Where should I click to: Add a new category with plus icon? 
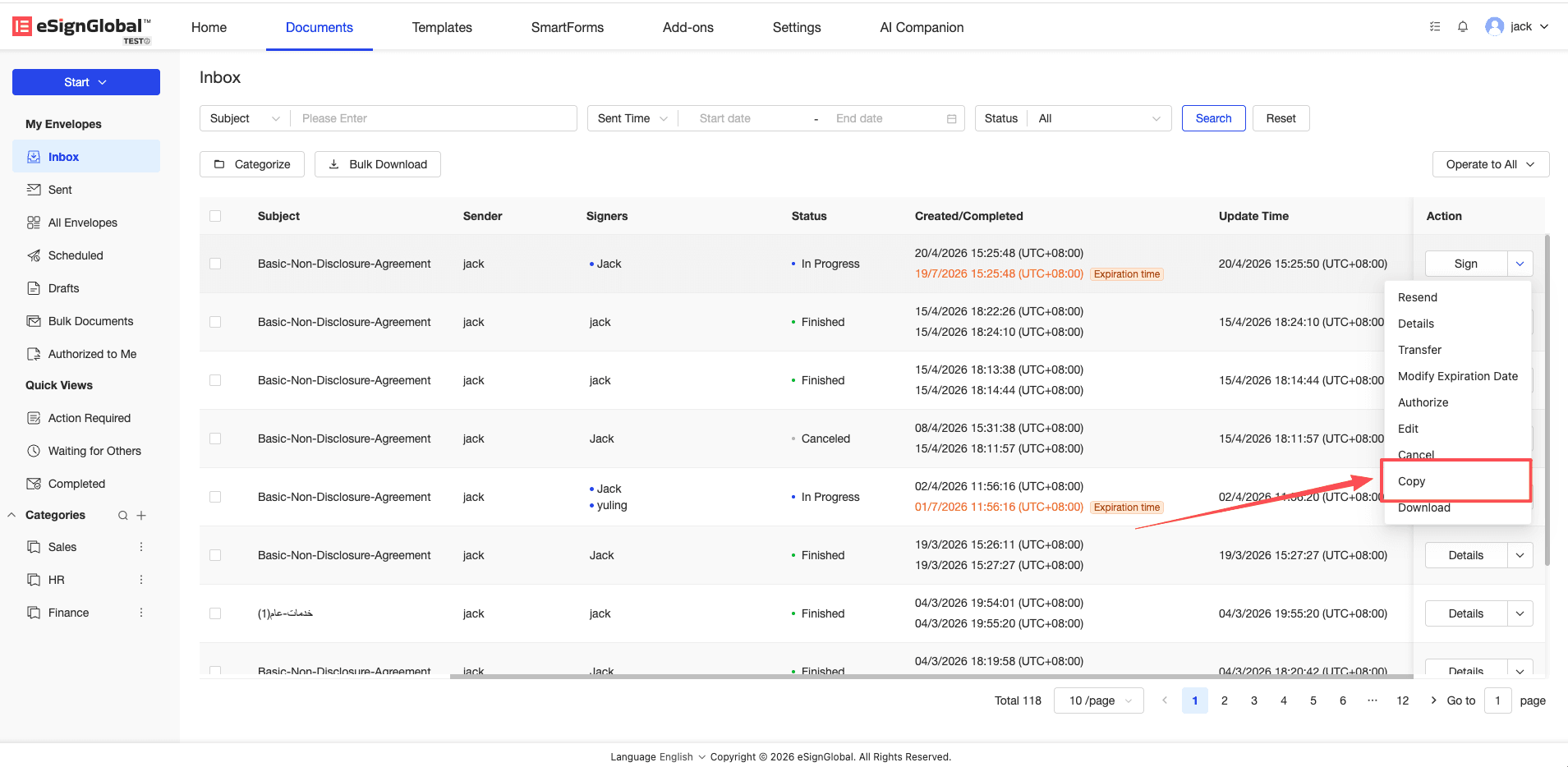click(x=141, y=516)
